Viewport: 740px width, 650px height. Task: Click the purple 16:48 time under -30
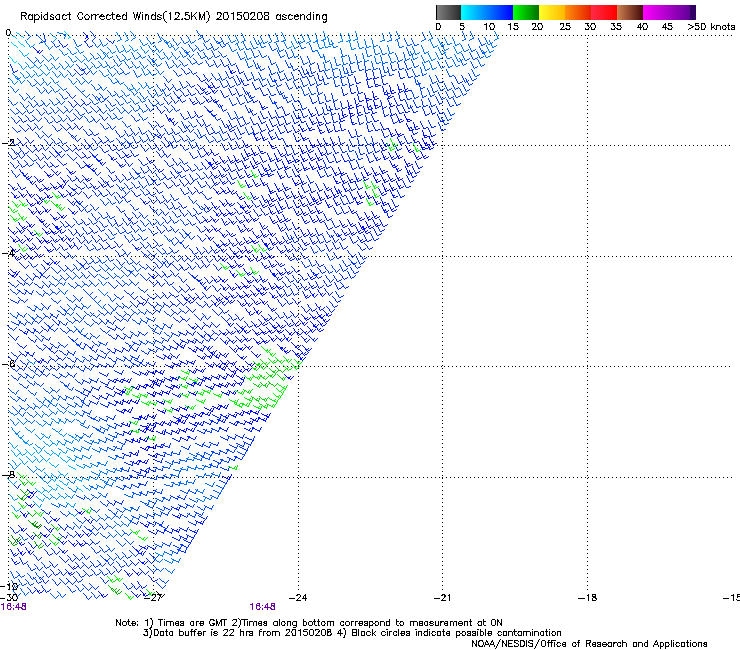[x=13, y=607]
